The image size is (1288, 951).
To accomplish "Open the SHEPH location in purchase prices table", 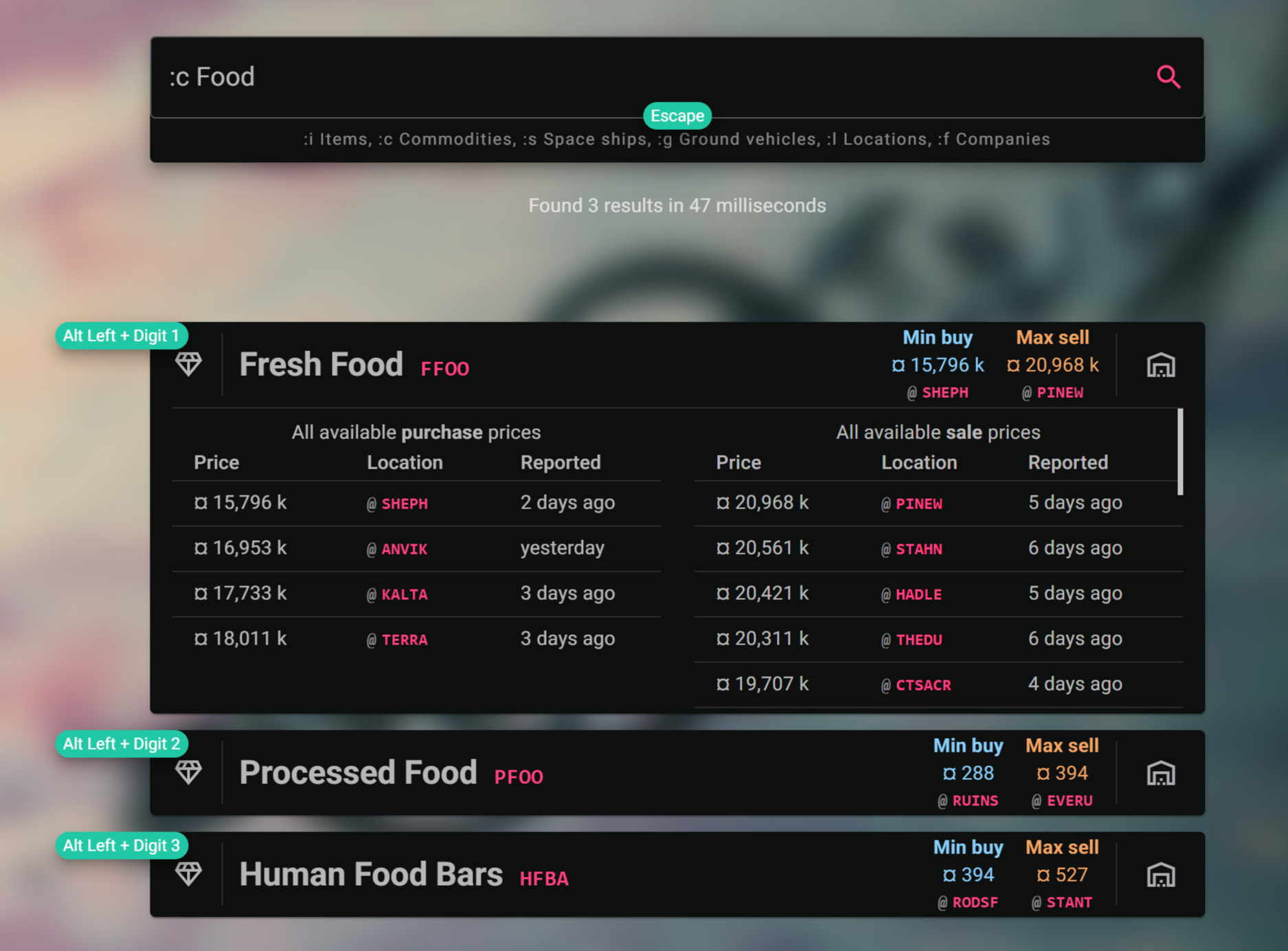I will click(404, 504).
